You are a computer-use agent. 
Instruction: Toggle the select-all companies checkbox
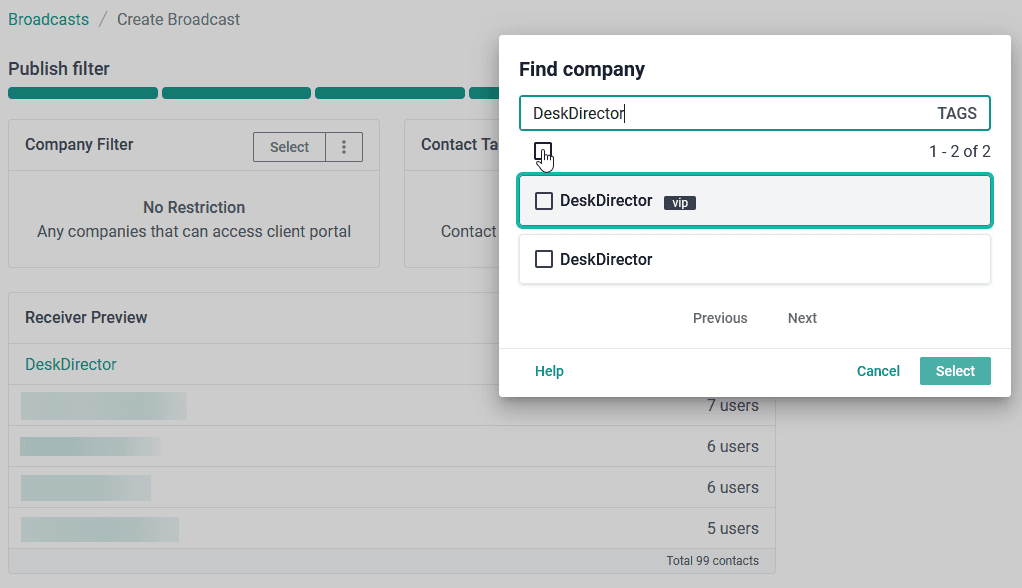click(542, 151)
